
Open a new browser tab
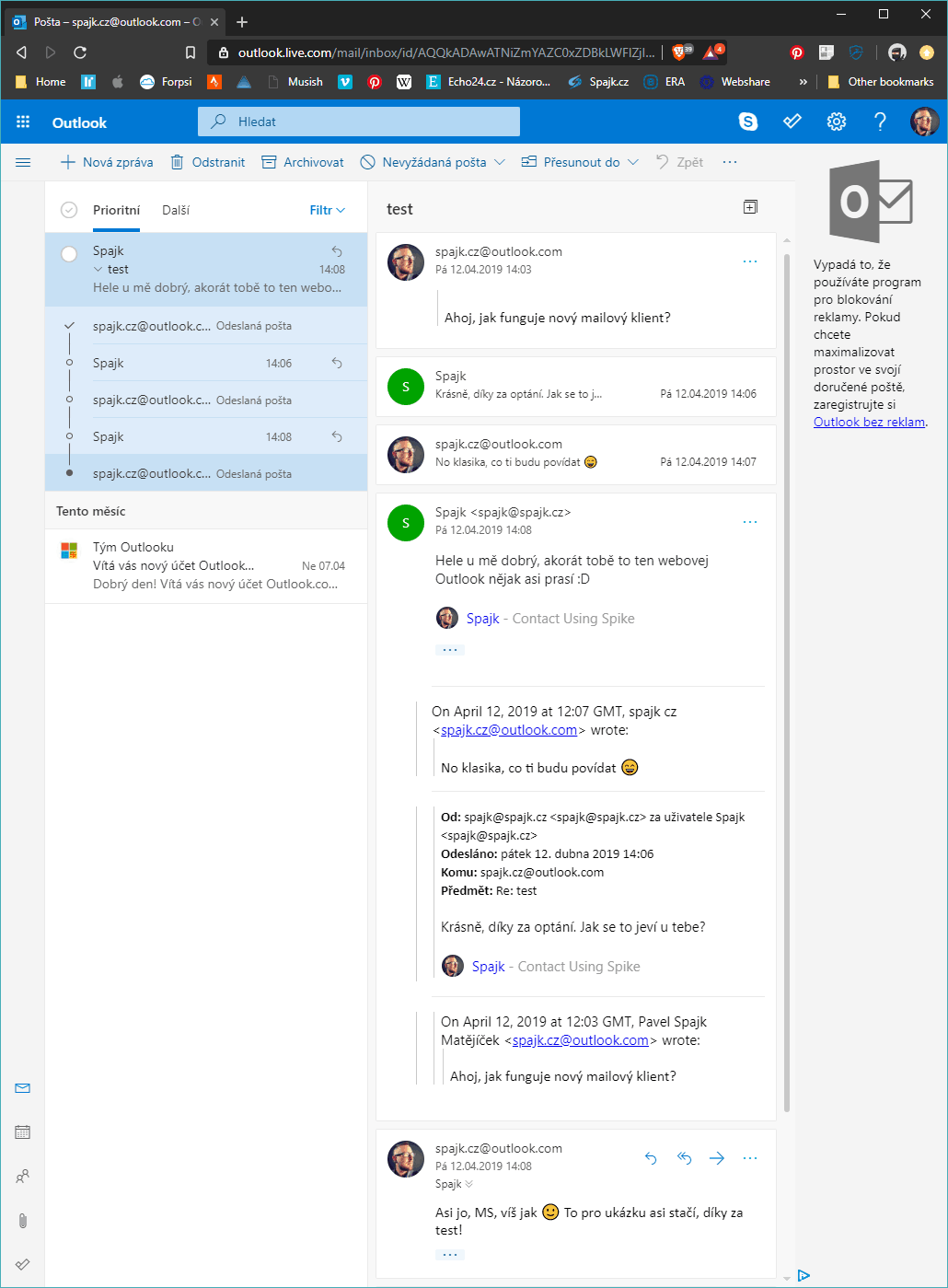pos(242,22)
